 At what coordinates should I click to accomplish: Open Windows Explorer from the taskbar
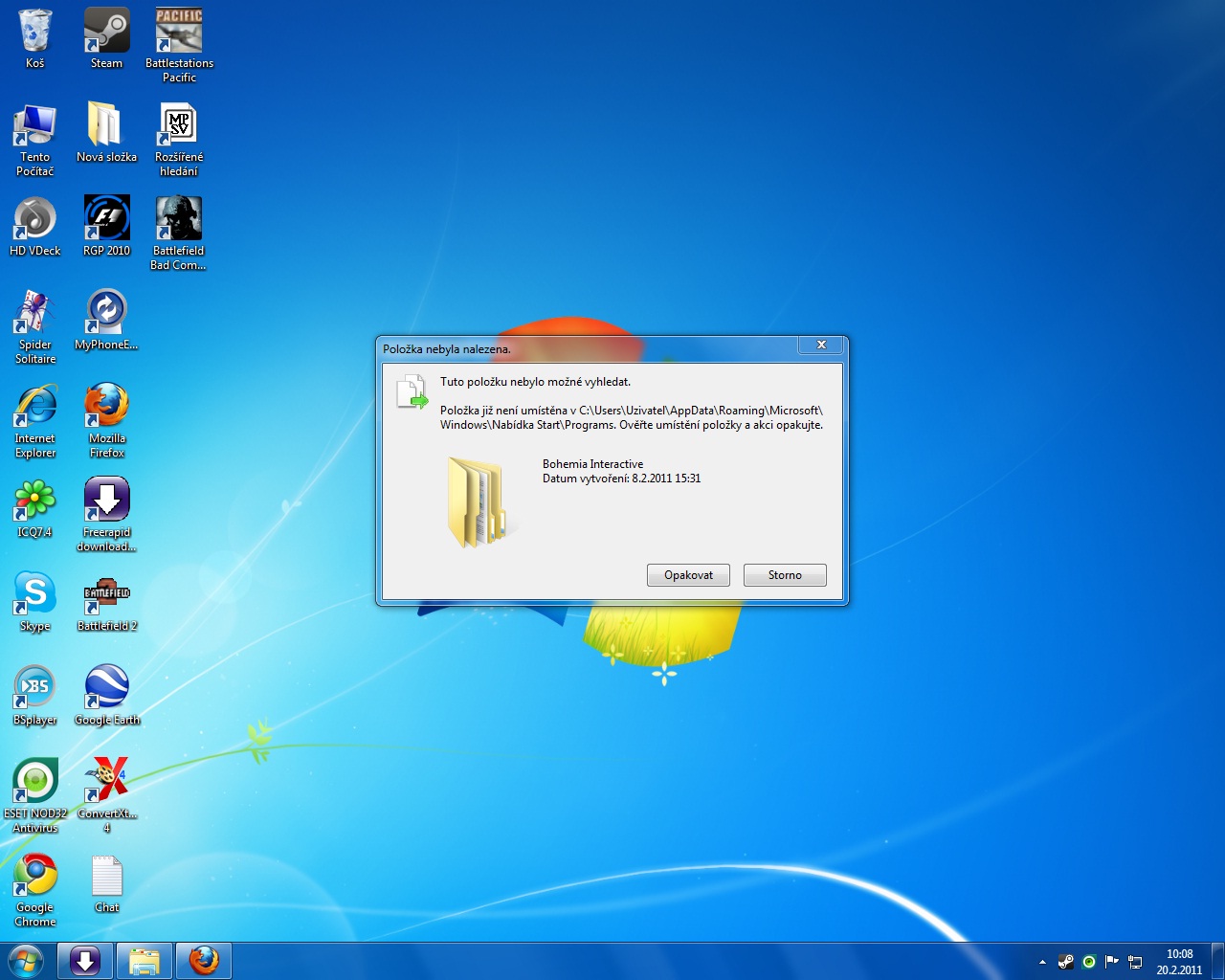145,962
